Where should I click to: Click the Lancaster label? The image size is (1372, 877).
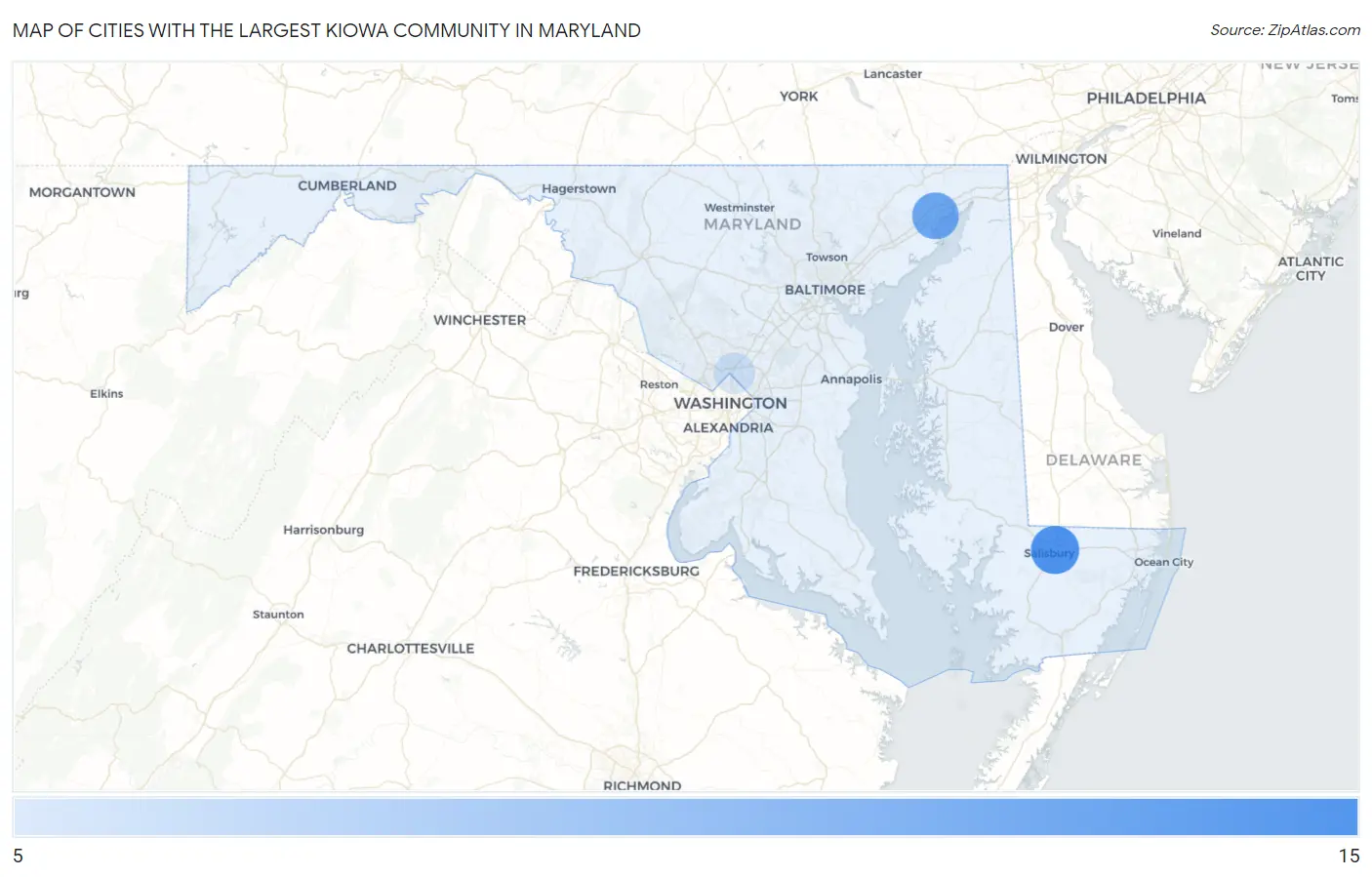click(892, 74)
